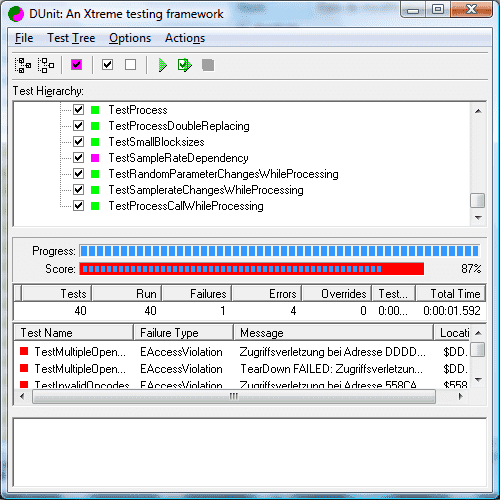Select TestProcessDoubleReplacing in the tree

[x=179, y=126]
